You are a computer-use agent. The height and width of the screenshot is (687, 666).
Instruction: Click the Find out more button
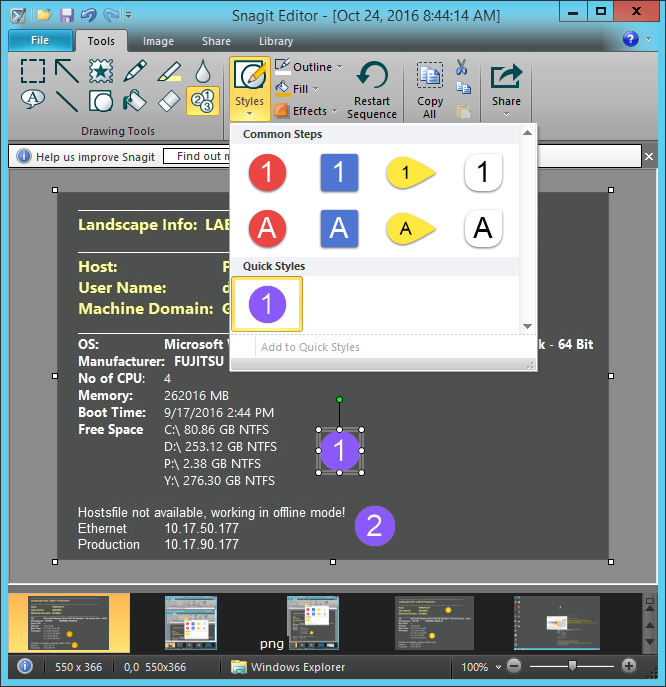click(197, 156)
